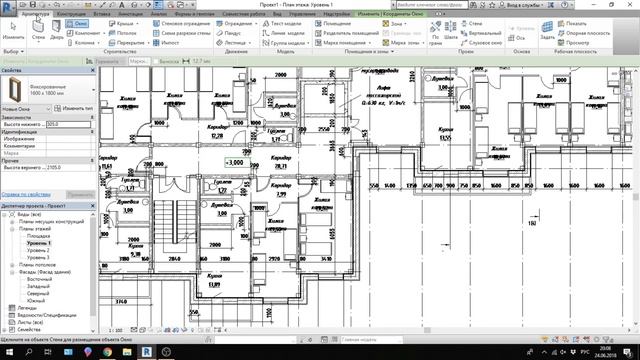Viewport: 640px width, 360px height.
Task: Choose Стеновое ограждение tool
Action: (182, 24)
